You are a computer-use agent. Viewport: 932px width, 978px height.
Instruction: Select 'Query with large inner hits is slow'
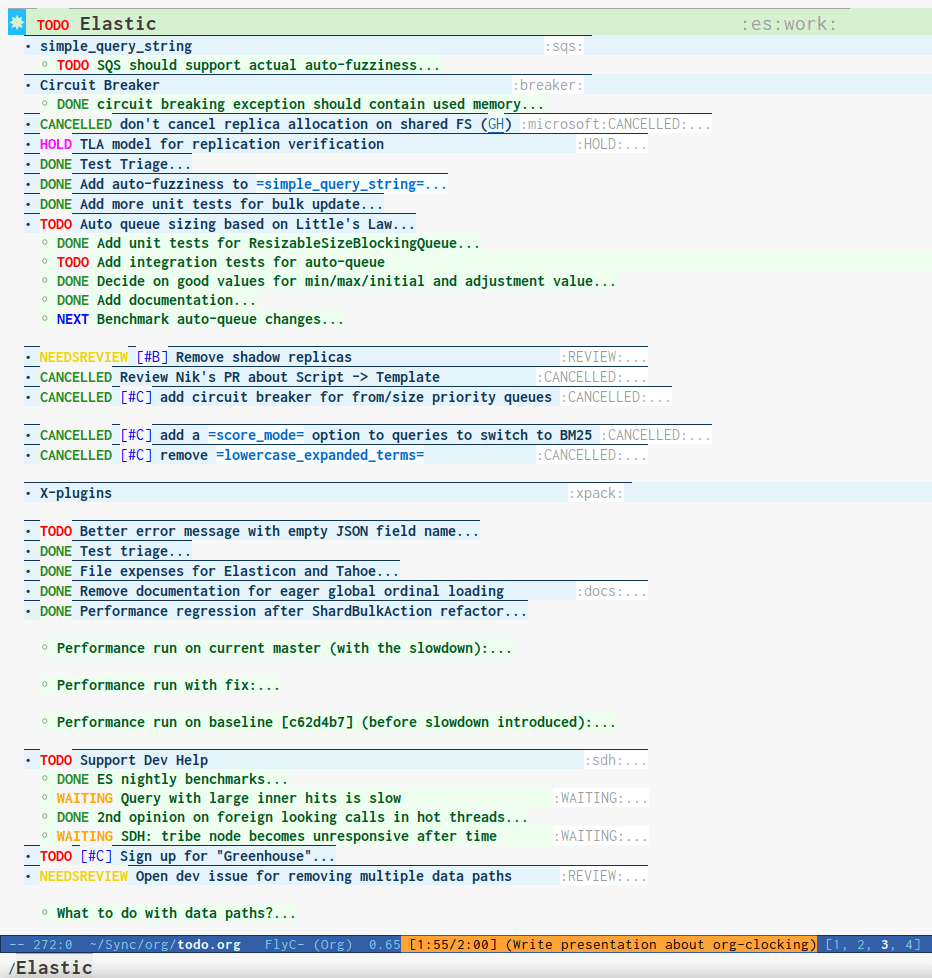pos(261,798)
